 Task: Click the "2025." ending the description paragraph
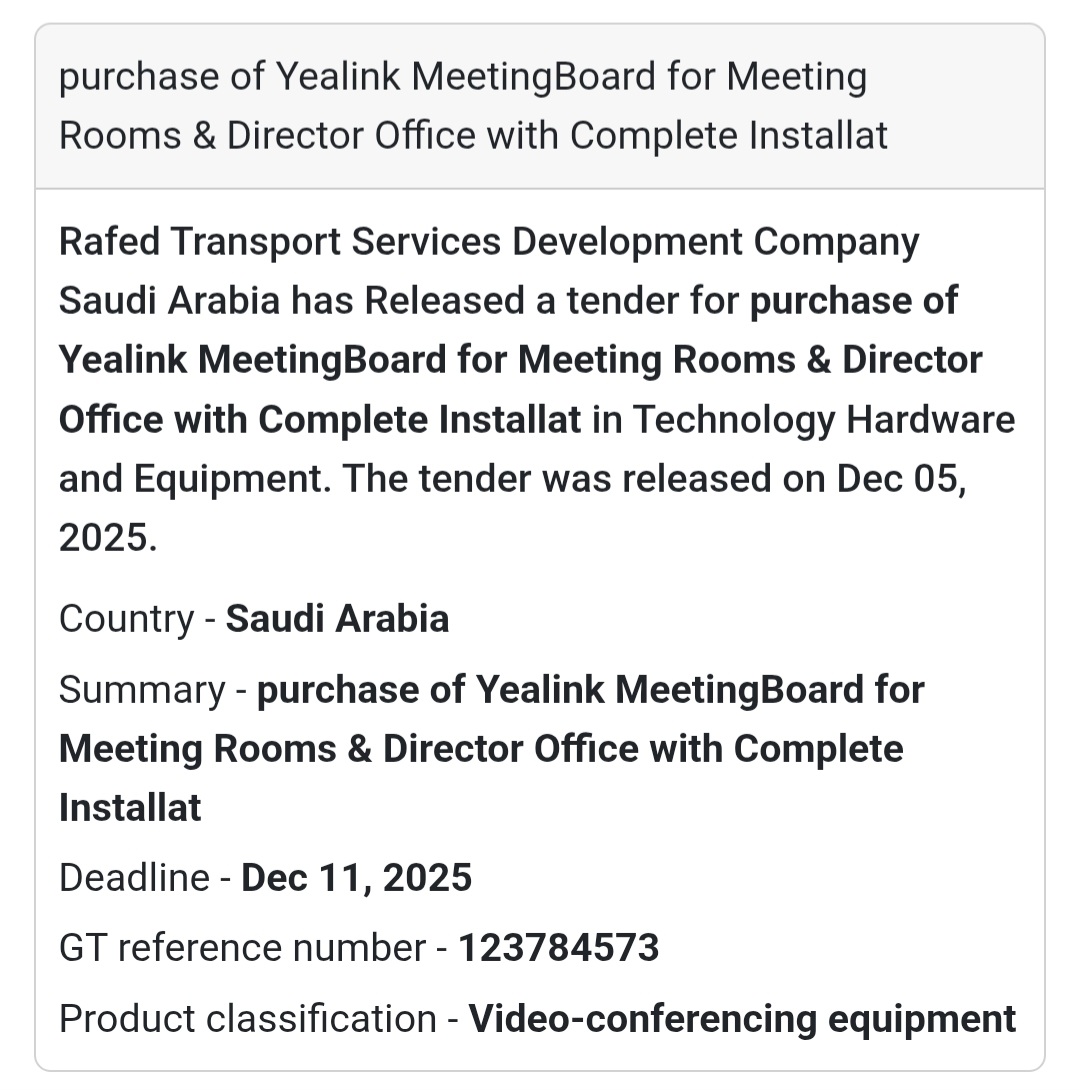click(x=108, y=538)
